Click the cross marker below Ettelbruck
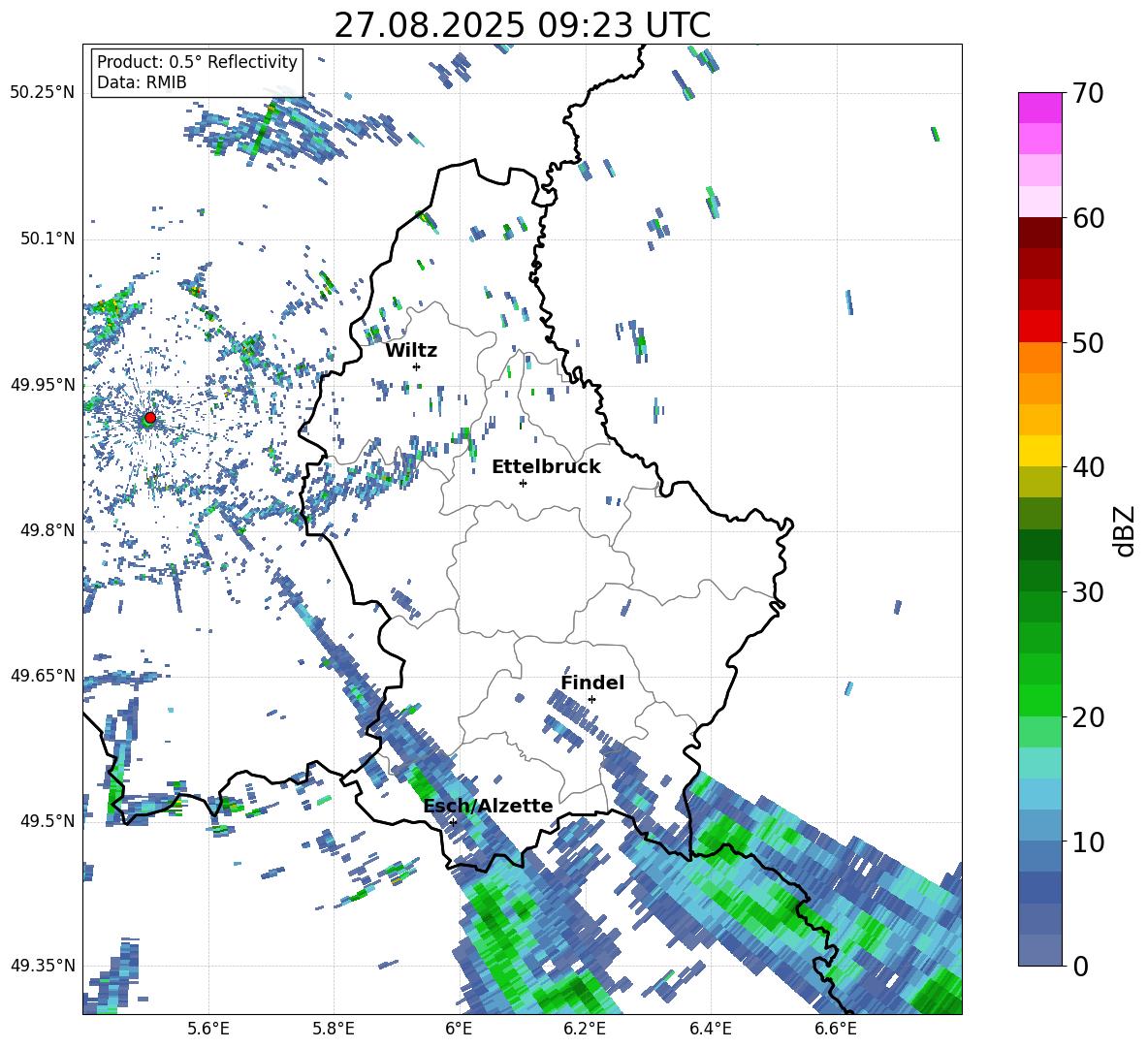Screen dimensions: 1148x1048 [523, 483]
